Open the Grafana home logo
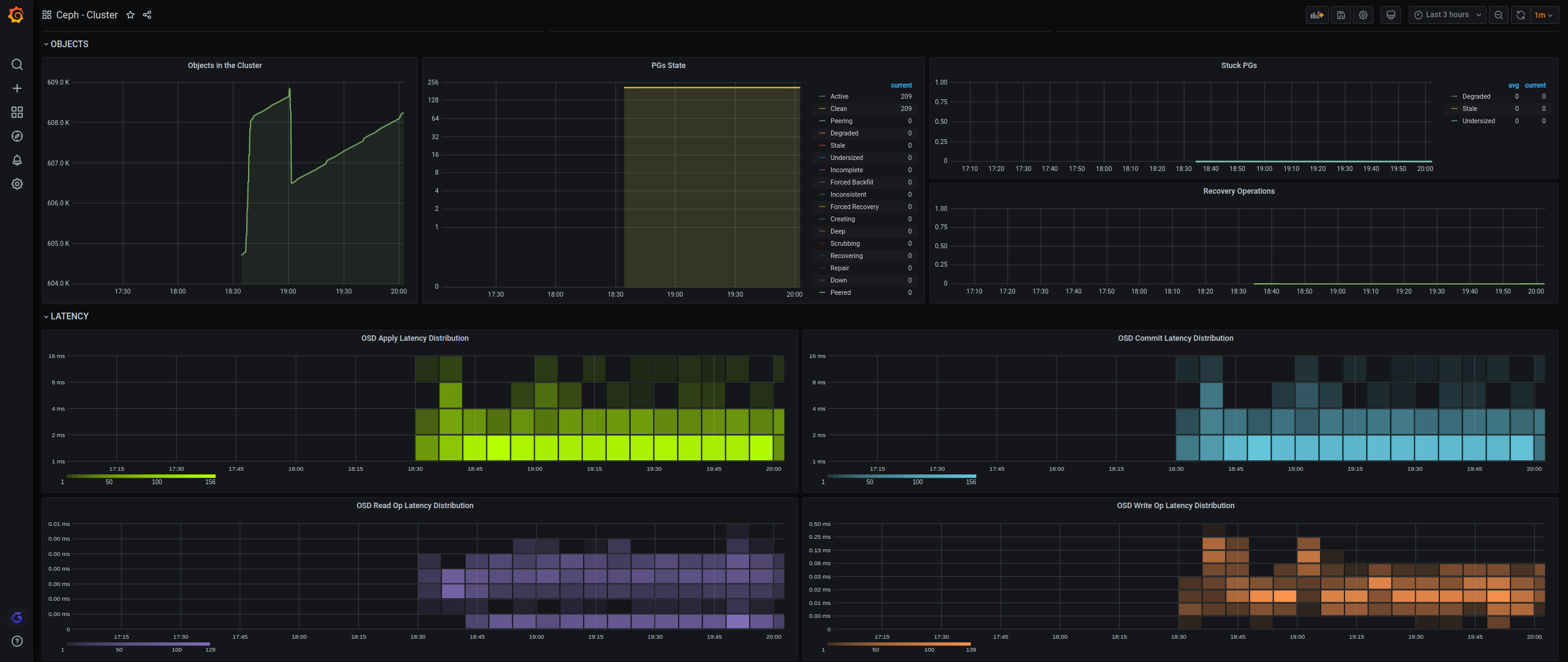Screen dimensions: 1568x662 click(17, 15)
